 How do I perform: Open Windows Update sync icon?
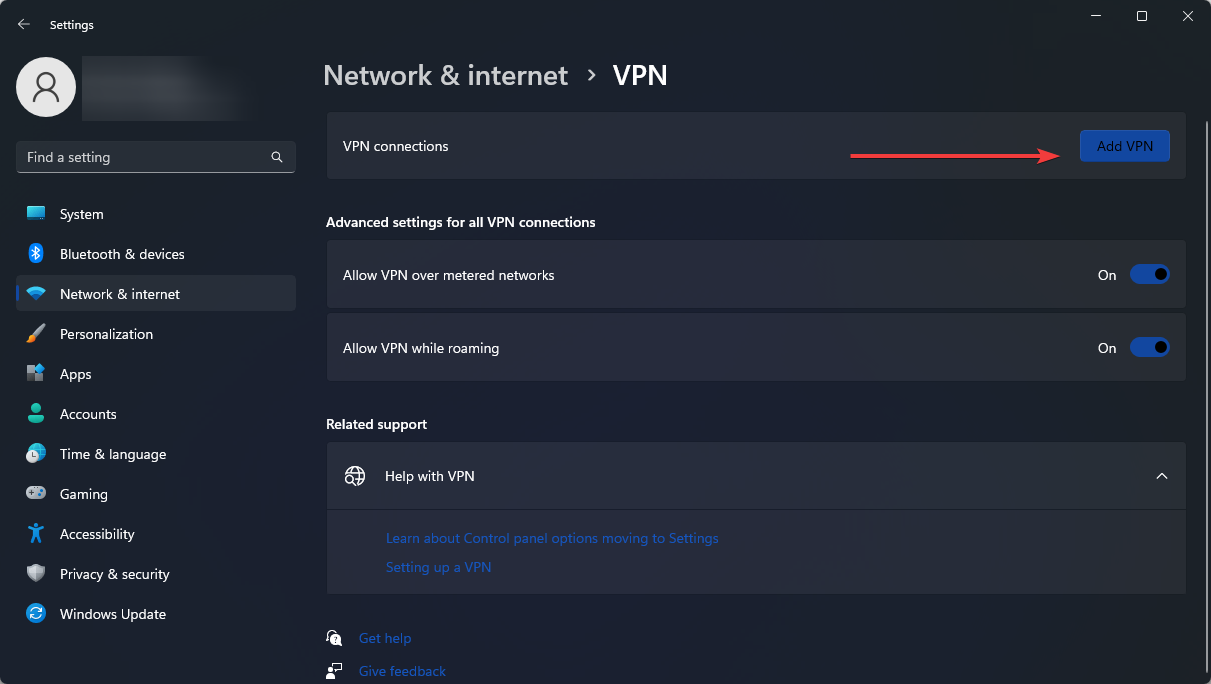(36, 614)
